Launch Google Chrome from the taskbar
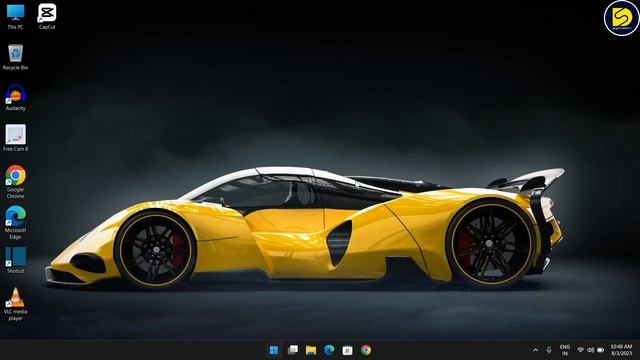Image resolution: width=640 pixels, height=360 pixels. click(366, 350)
